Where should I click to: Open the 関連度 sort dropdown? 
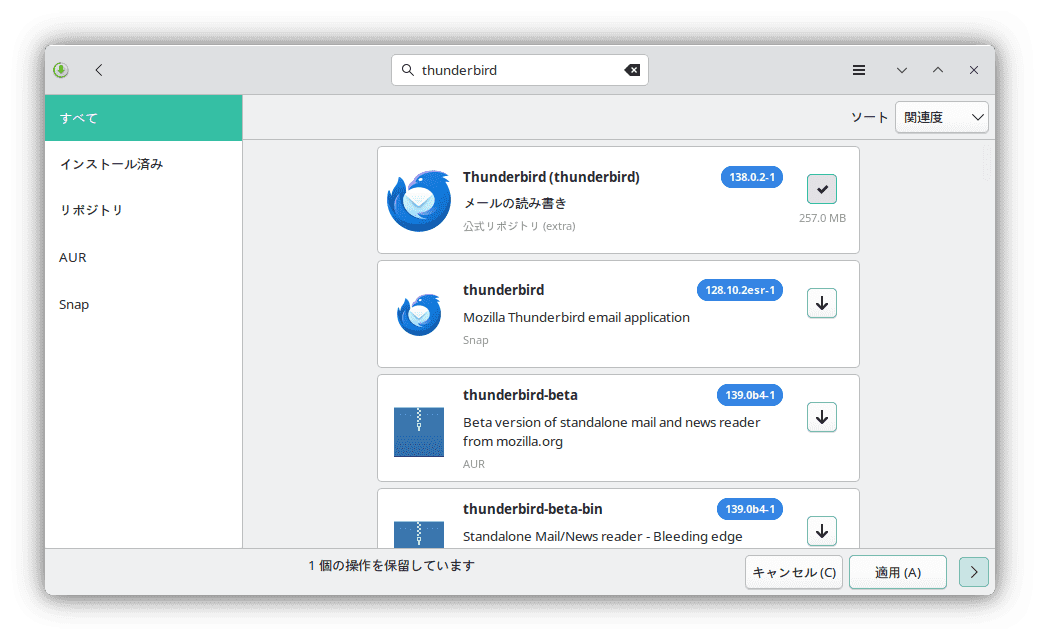click(x=942, y=117)
